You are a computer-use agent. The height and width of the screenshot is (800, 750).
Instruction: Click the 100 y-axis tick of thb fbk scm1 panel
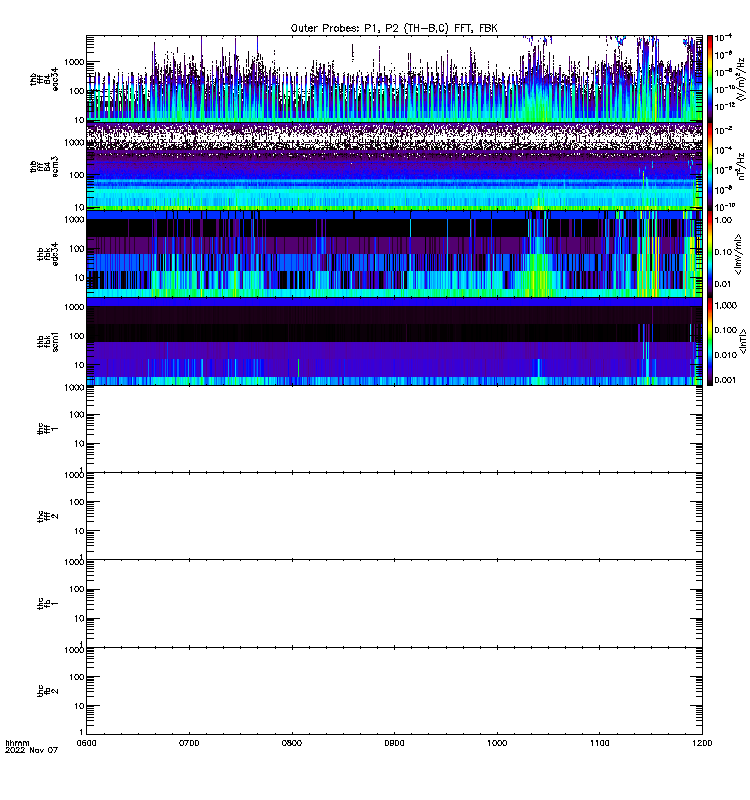(77, 336)
